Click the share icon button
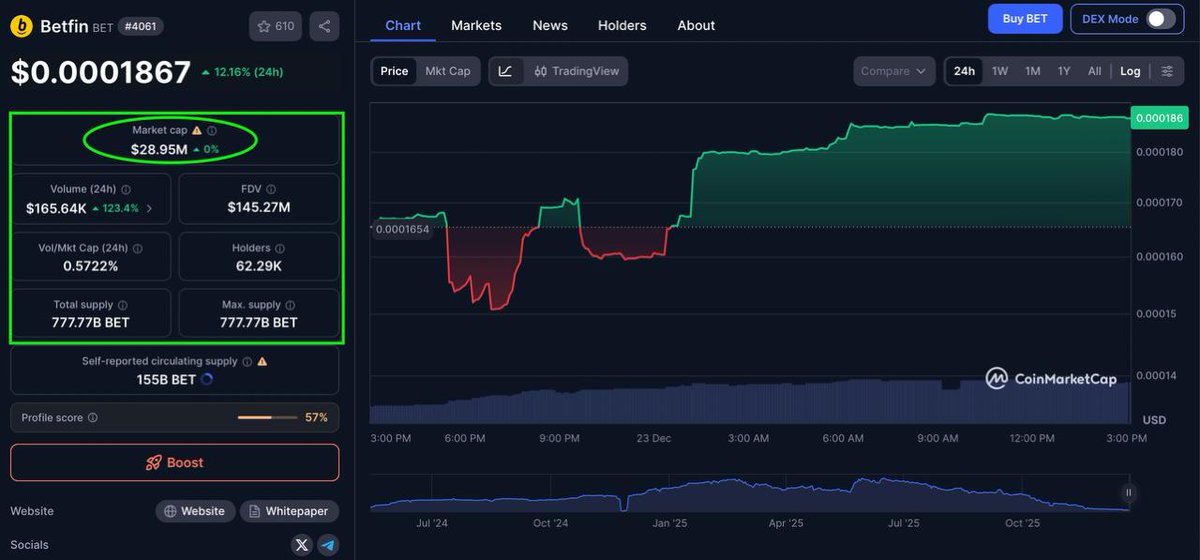This screenshot has height=560, width=1200. click(324, 26)
